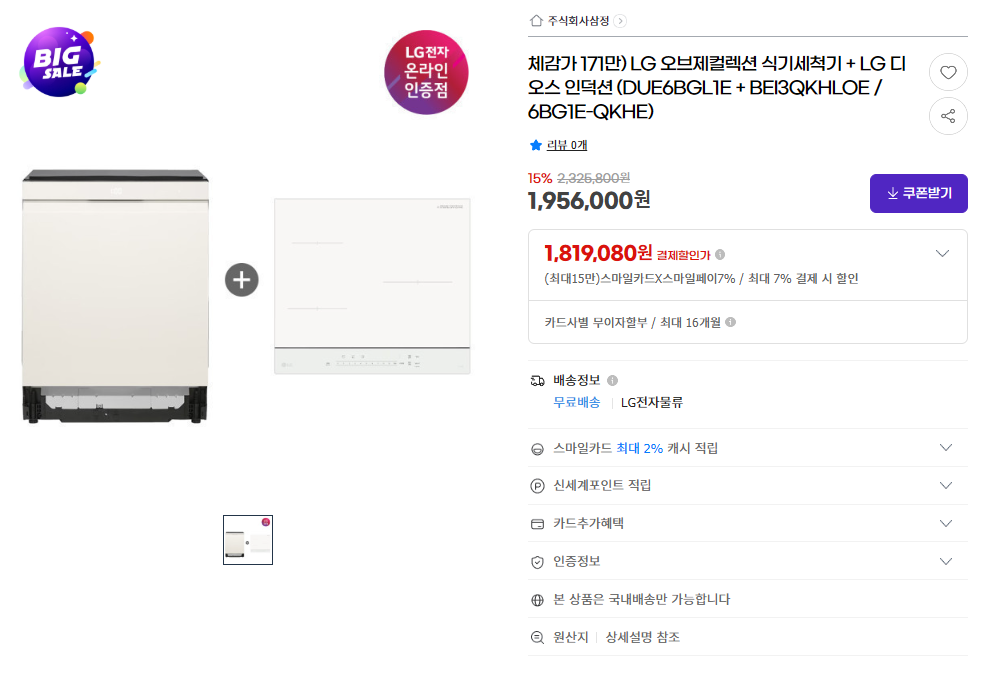Viewport: 989px width, 673px height.
Task: Expand the 카드추가혜택 section
Action: (x=946, y=523)
